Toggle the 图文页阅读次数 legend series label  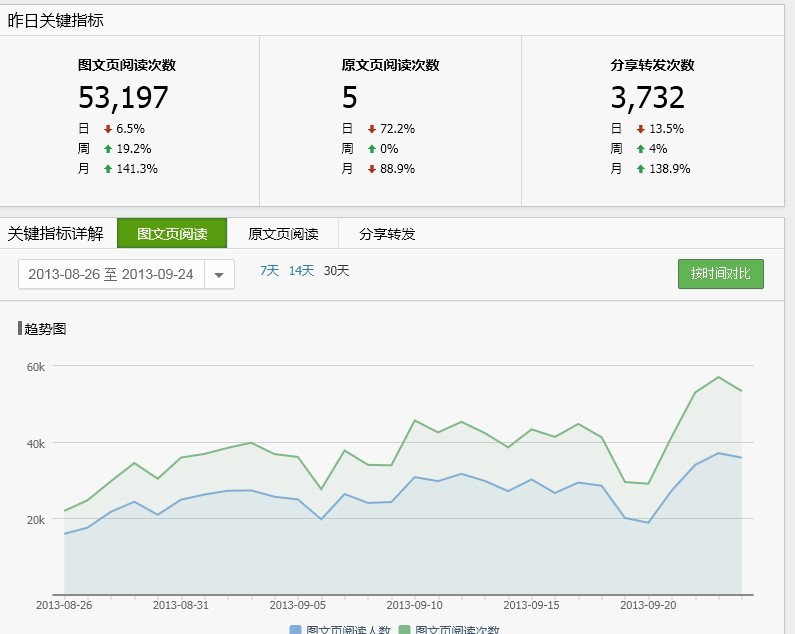457,630
